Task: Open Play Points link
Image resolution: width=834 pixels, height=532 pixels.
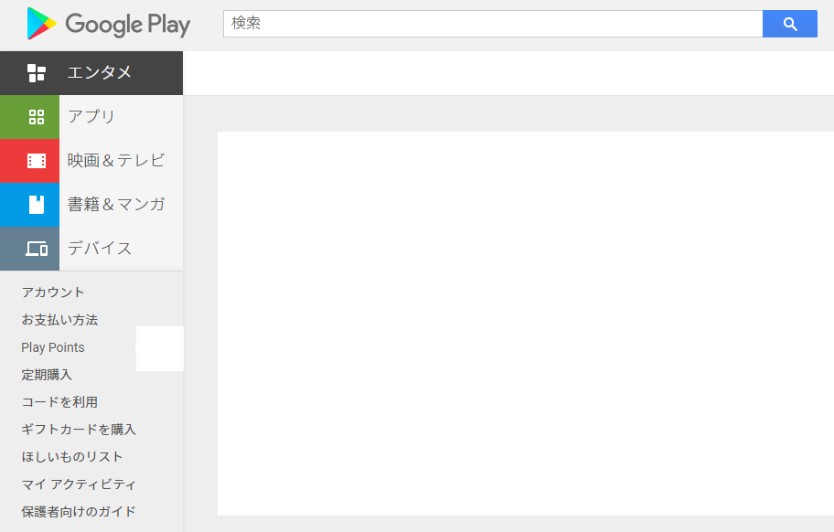Action: tap(53, 347)
